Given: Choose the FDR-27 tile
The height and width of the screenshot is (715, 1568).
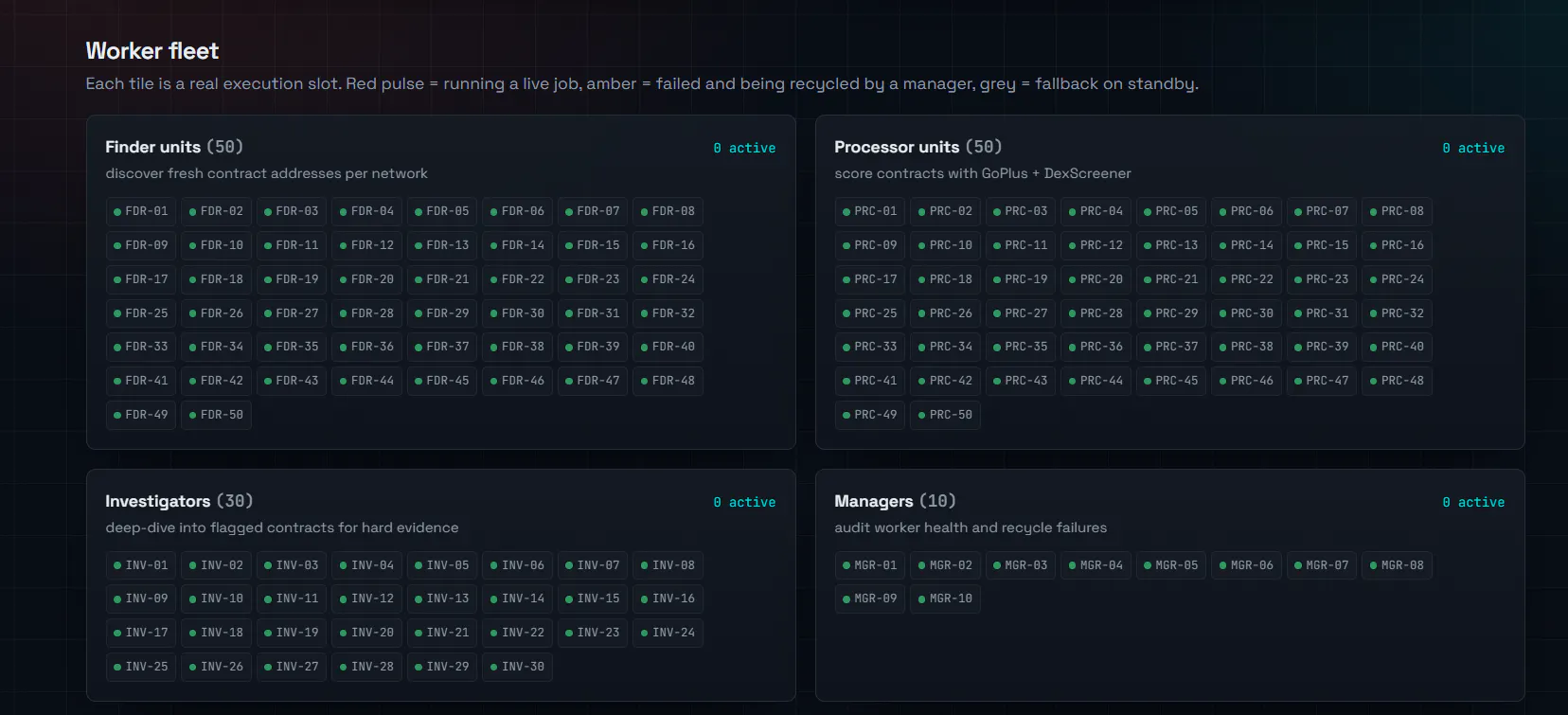Looking at the screenshot, I should 292,313.
